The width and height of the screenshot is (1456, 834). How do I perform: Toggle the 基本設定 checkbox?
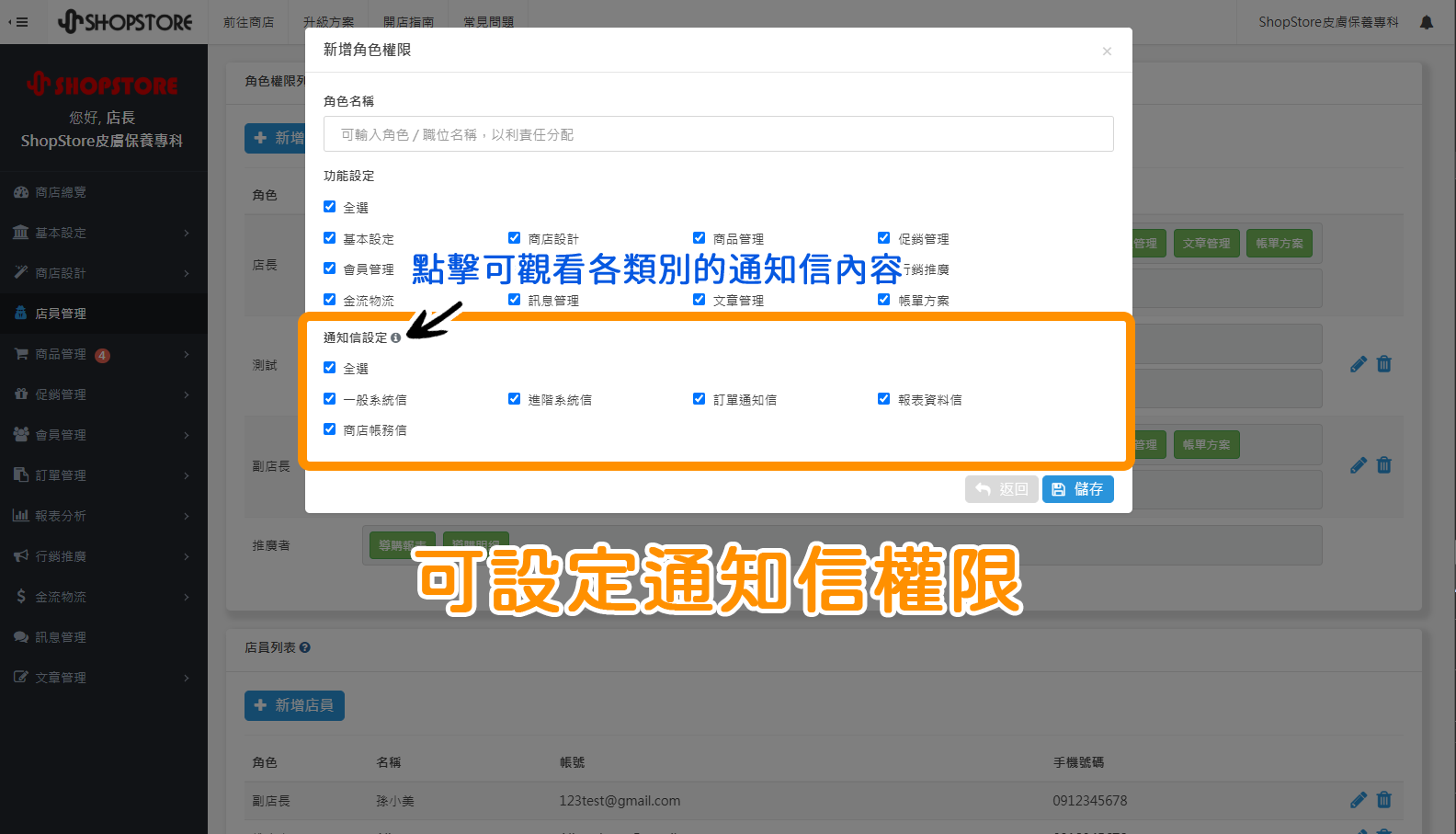click(x=329, y=238)
